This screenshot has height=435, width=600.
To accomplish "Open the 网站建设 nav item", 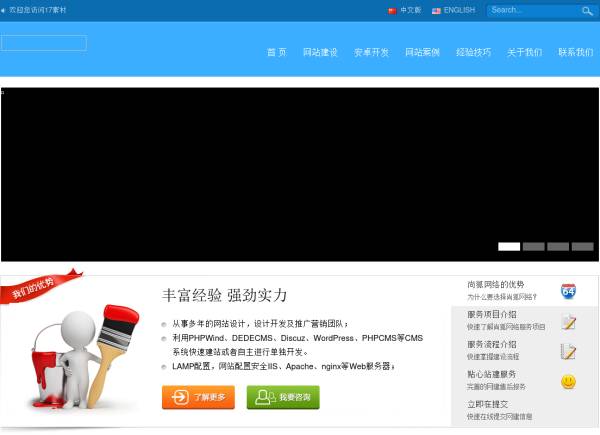I will 320,52.
